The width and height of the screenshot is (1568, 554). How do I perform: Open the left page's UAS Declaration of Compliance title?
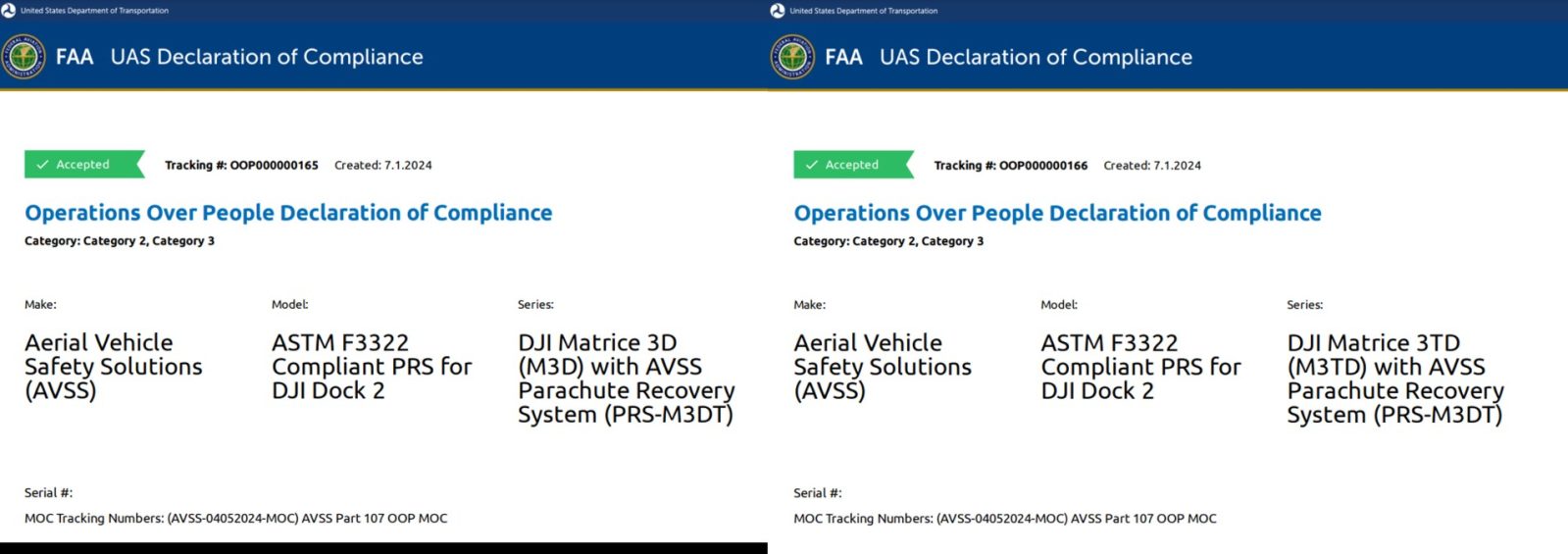[x=267, y=57]
